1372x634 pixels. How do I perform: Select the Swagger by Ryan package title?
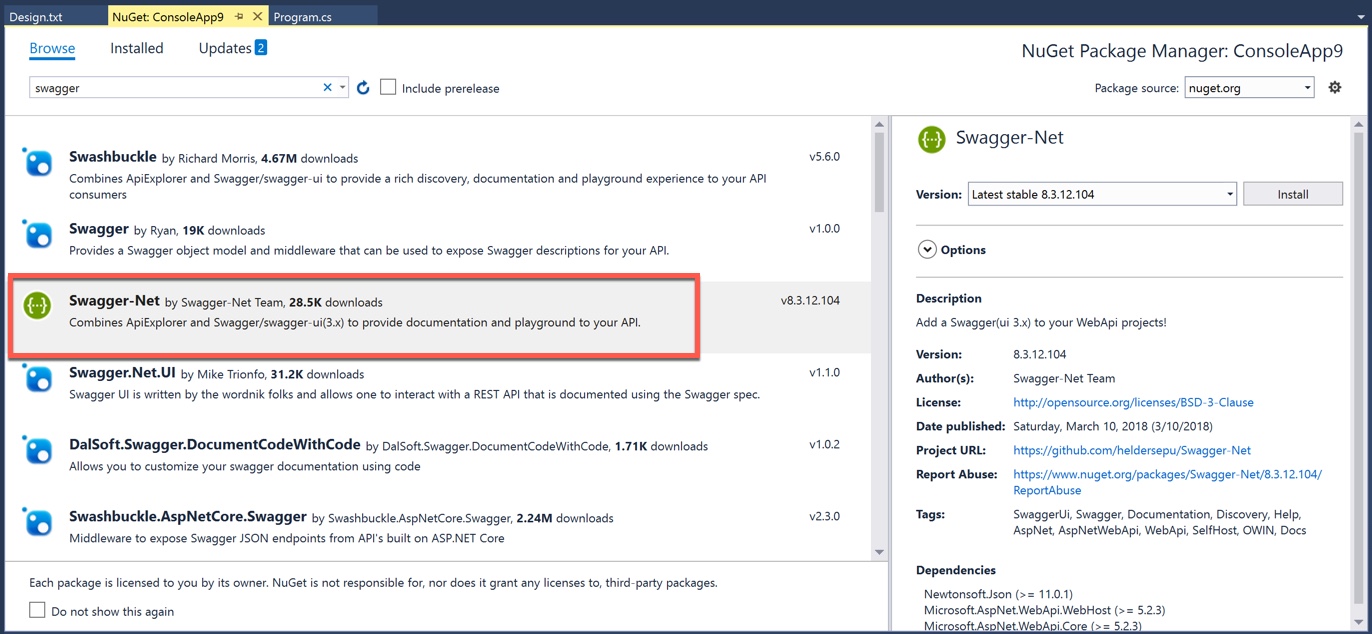pyautogui.click(x=99, y=229)
